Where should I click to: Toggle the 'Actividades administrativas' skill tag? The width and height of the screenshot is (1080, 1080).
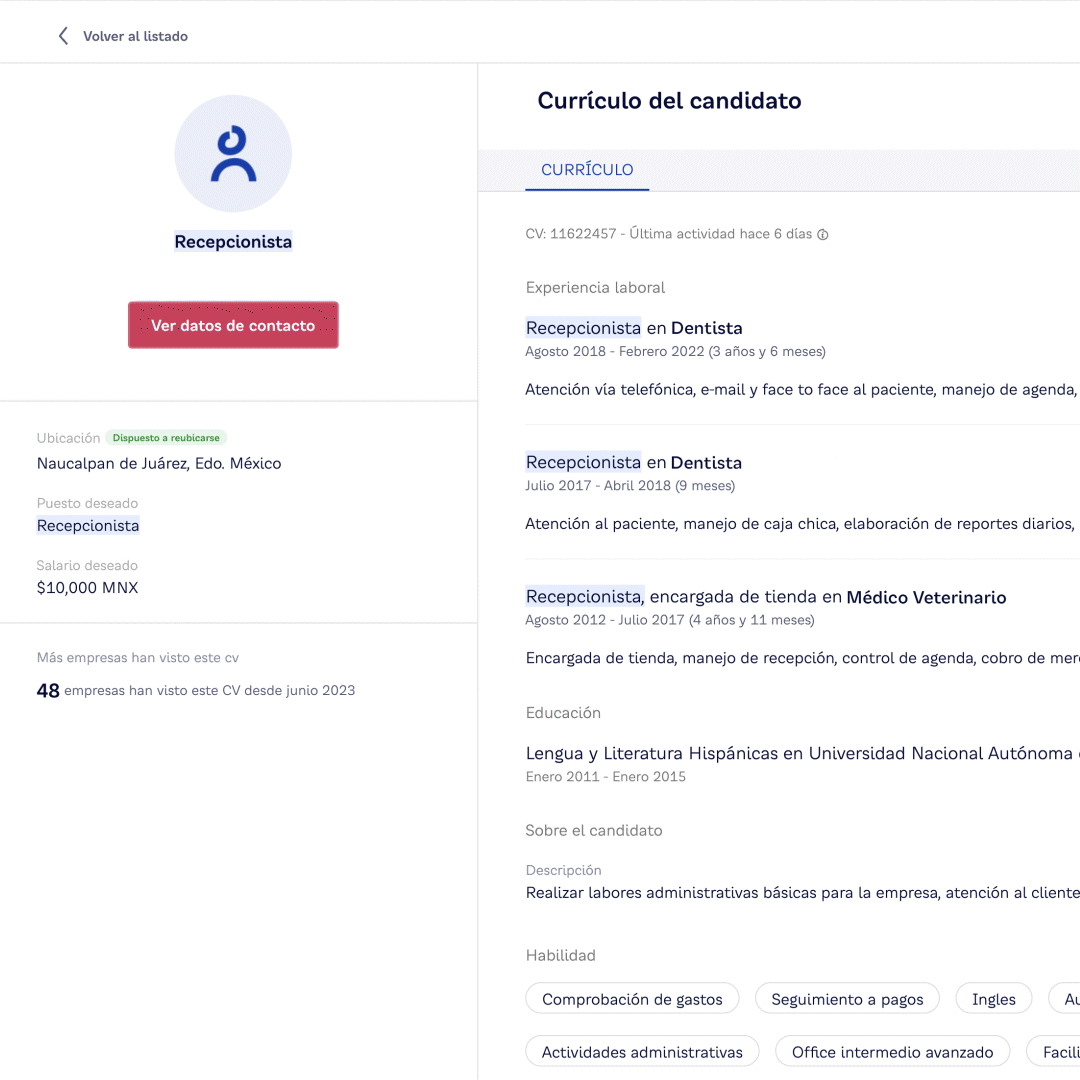[642, 1051]
